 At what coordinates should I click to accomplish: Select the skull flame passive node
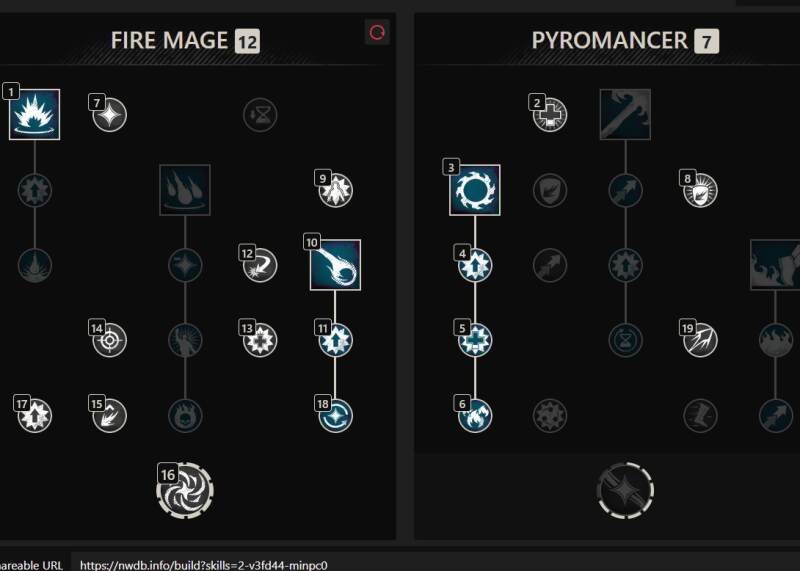coord(185,415)
